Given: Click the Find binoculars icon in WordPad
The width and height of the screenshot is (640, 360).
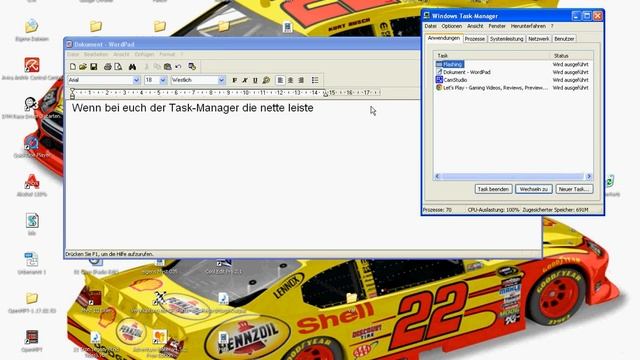Looking at the screenshot, I should tap(132, 67).
